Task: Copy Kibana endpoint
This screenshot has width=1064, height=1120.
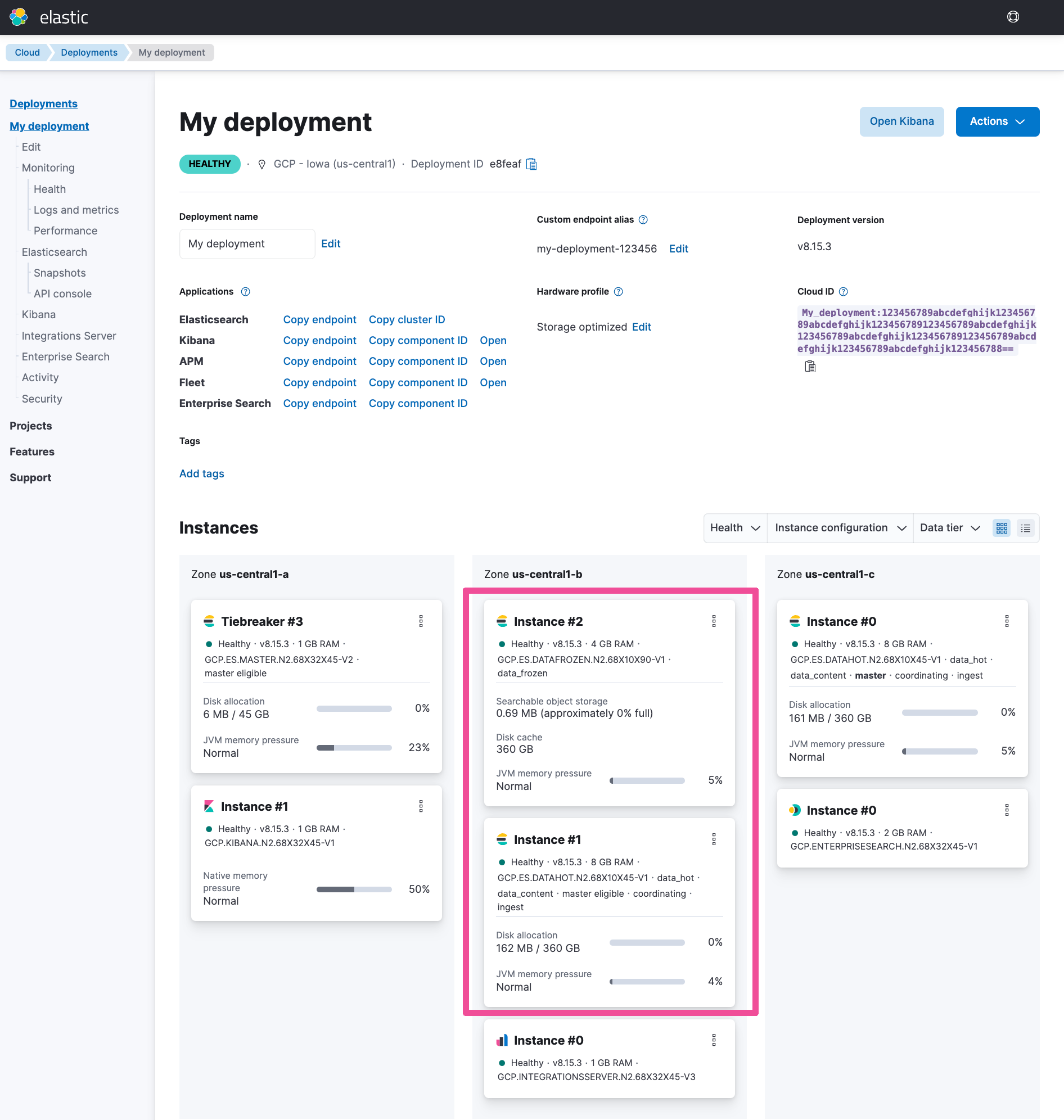Action: 319,340
